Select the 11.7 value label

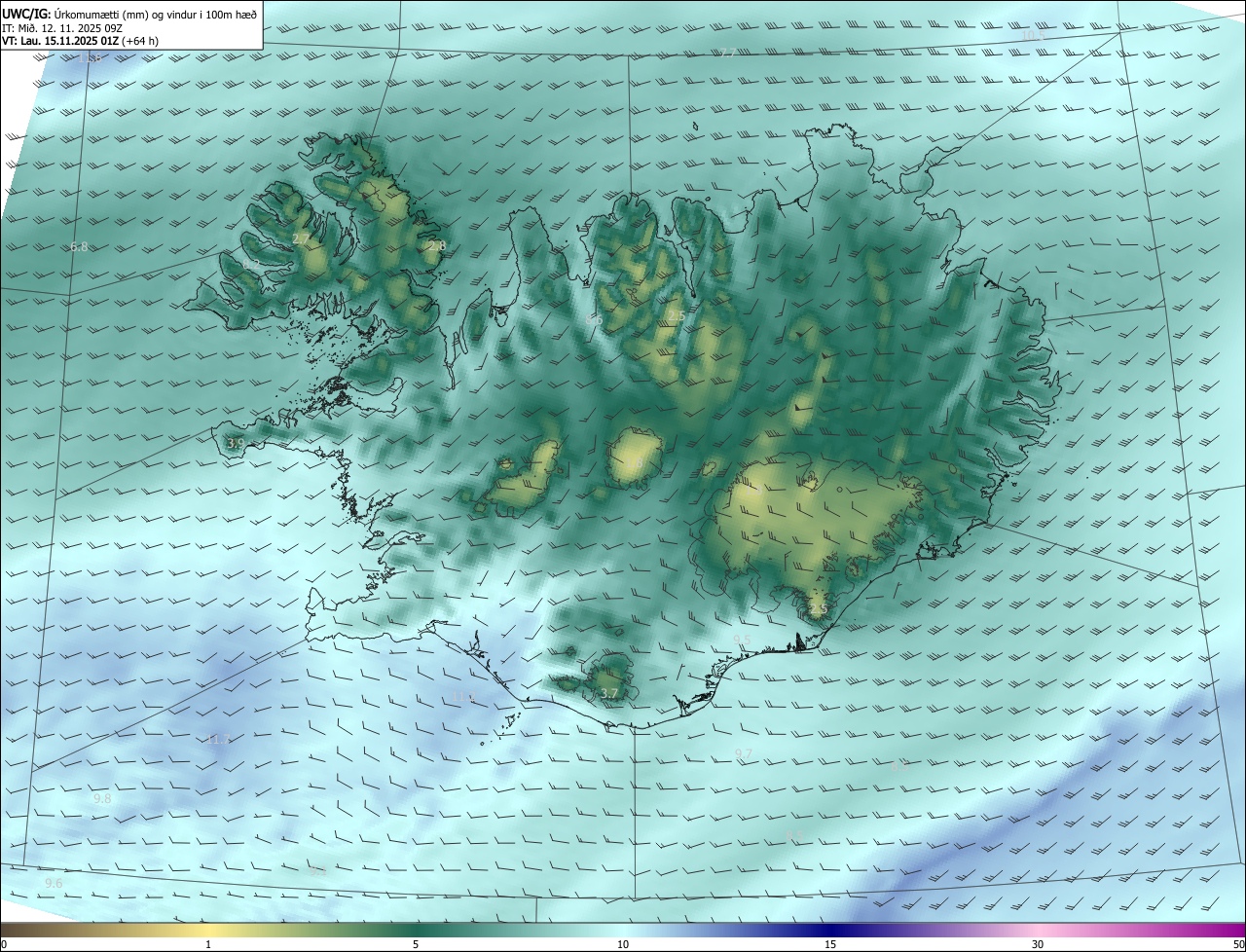218,740
